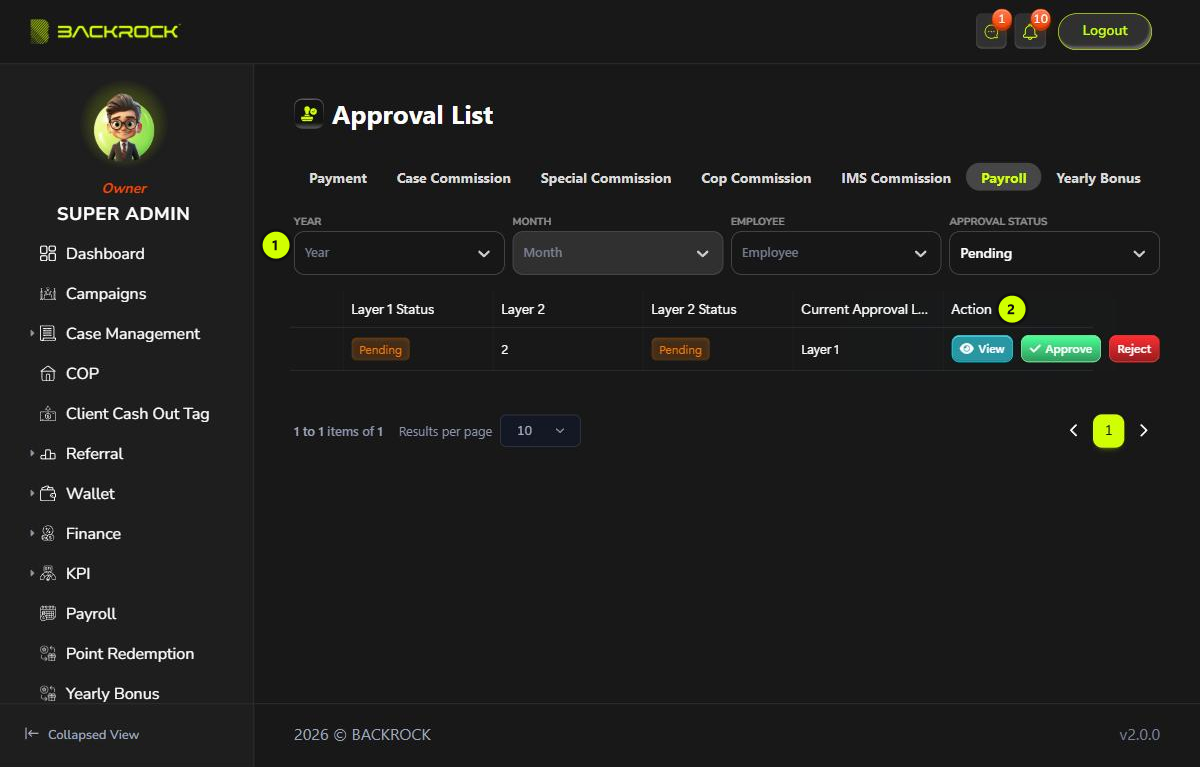Screen dimensions: 1200x767
Task: Click the KPI sidebar icon
Action: point(48,574)
